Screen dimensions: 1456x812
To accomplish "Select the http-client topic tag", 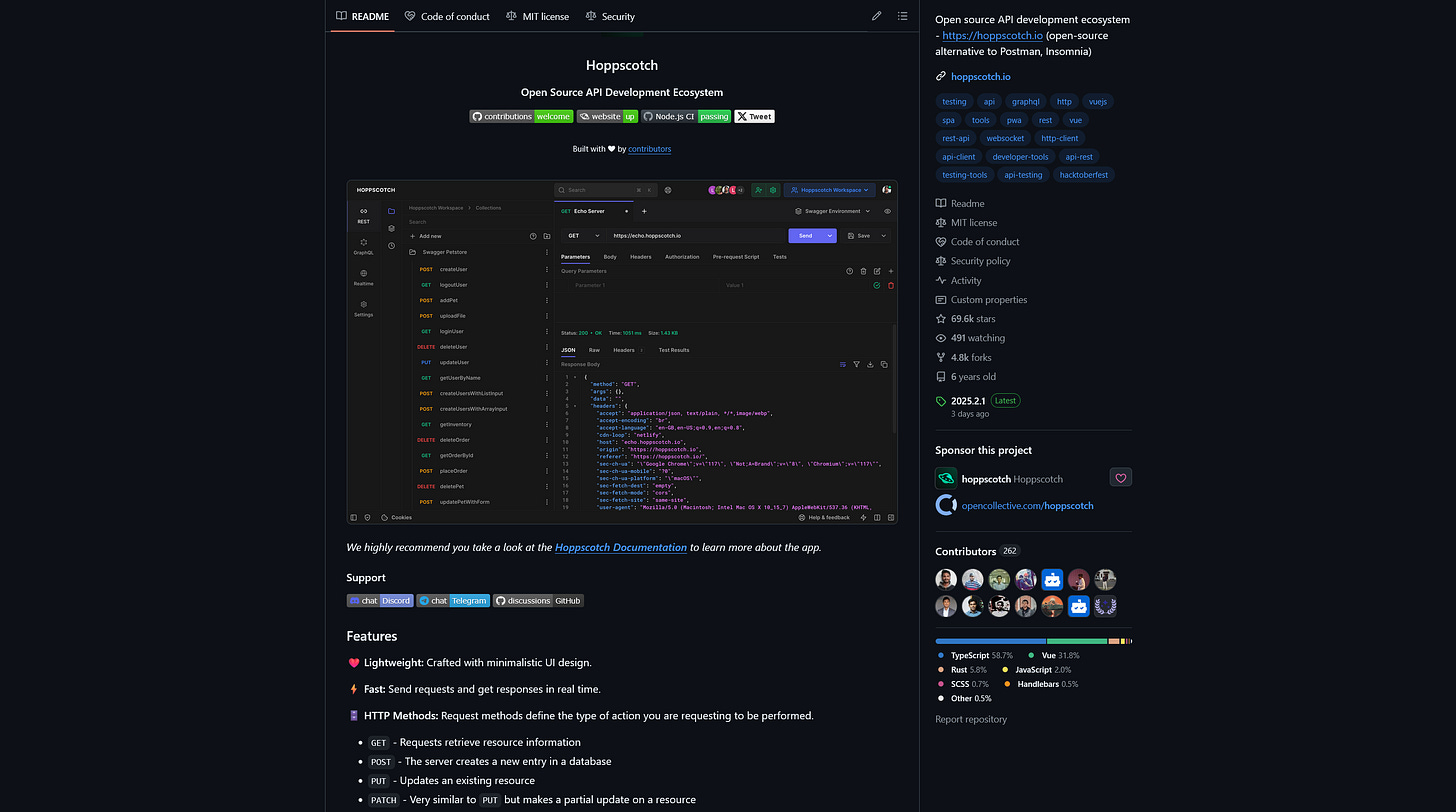I will 1060,138.
